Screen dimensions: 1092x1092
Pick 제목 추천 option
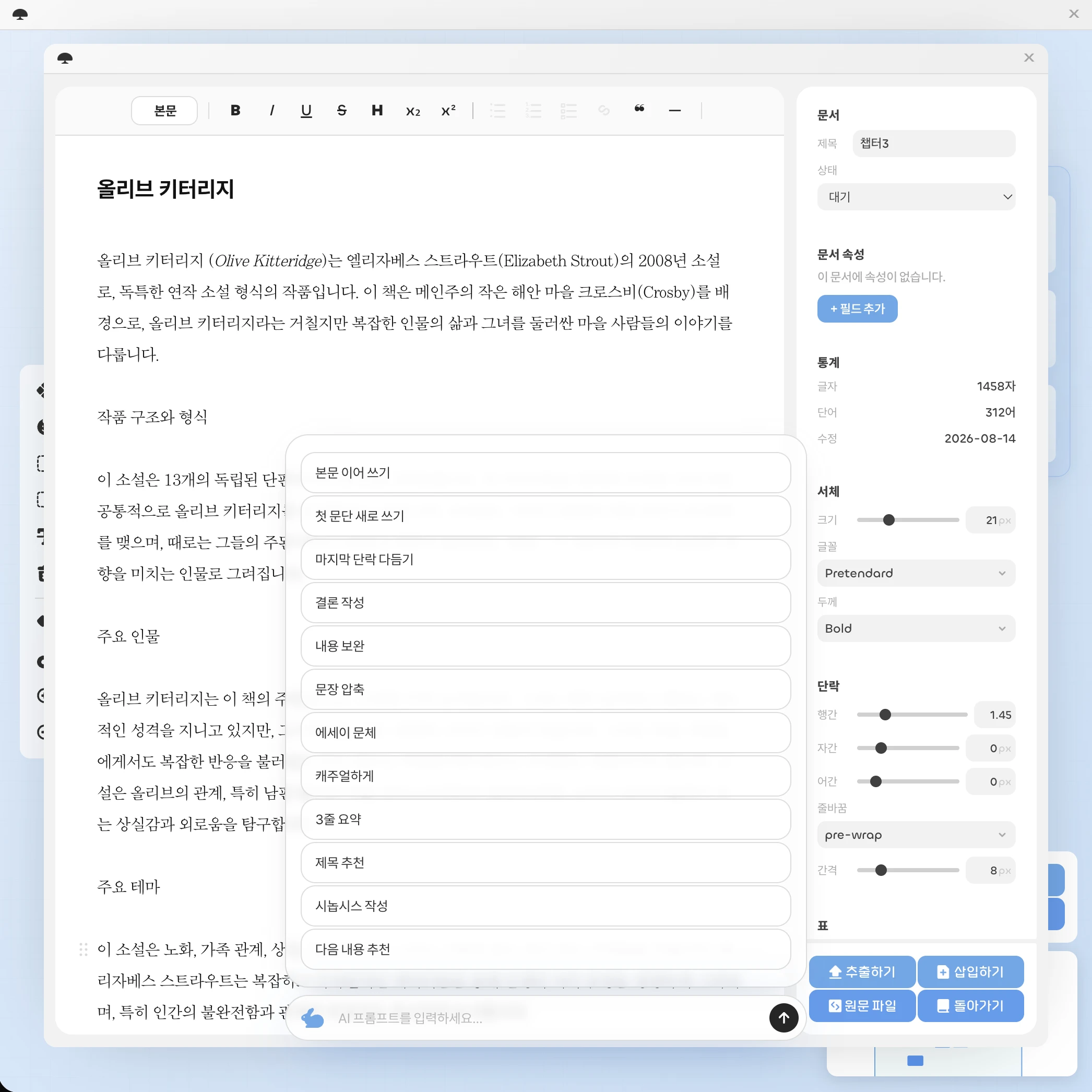pos(545,862)
